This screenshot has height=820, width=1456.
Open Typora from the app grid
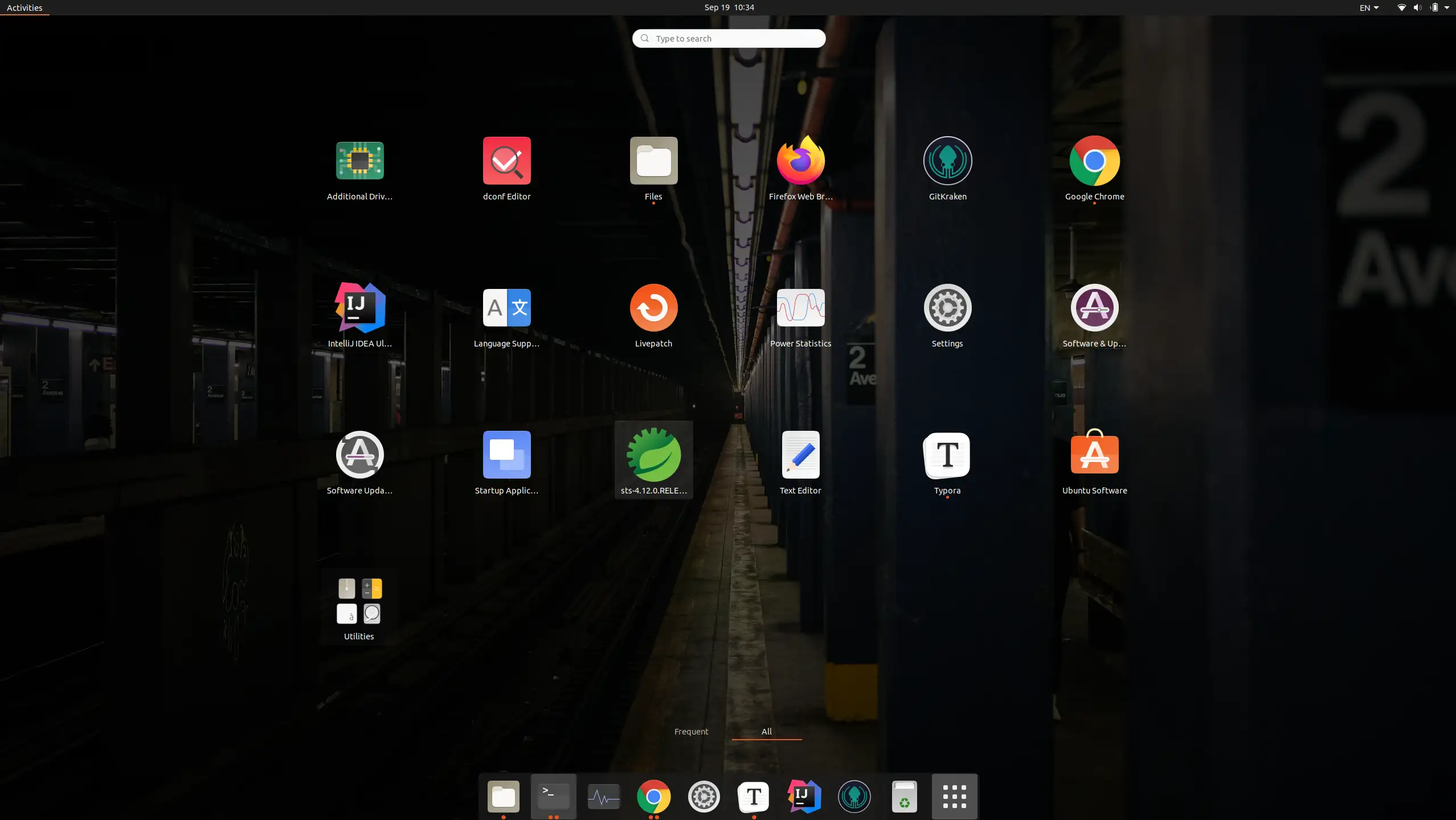[947, 455]
